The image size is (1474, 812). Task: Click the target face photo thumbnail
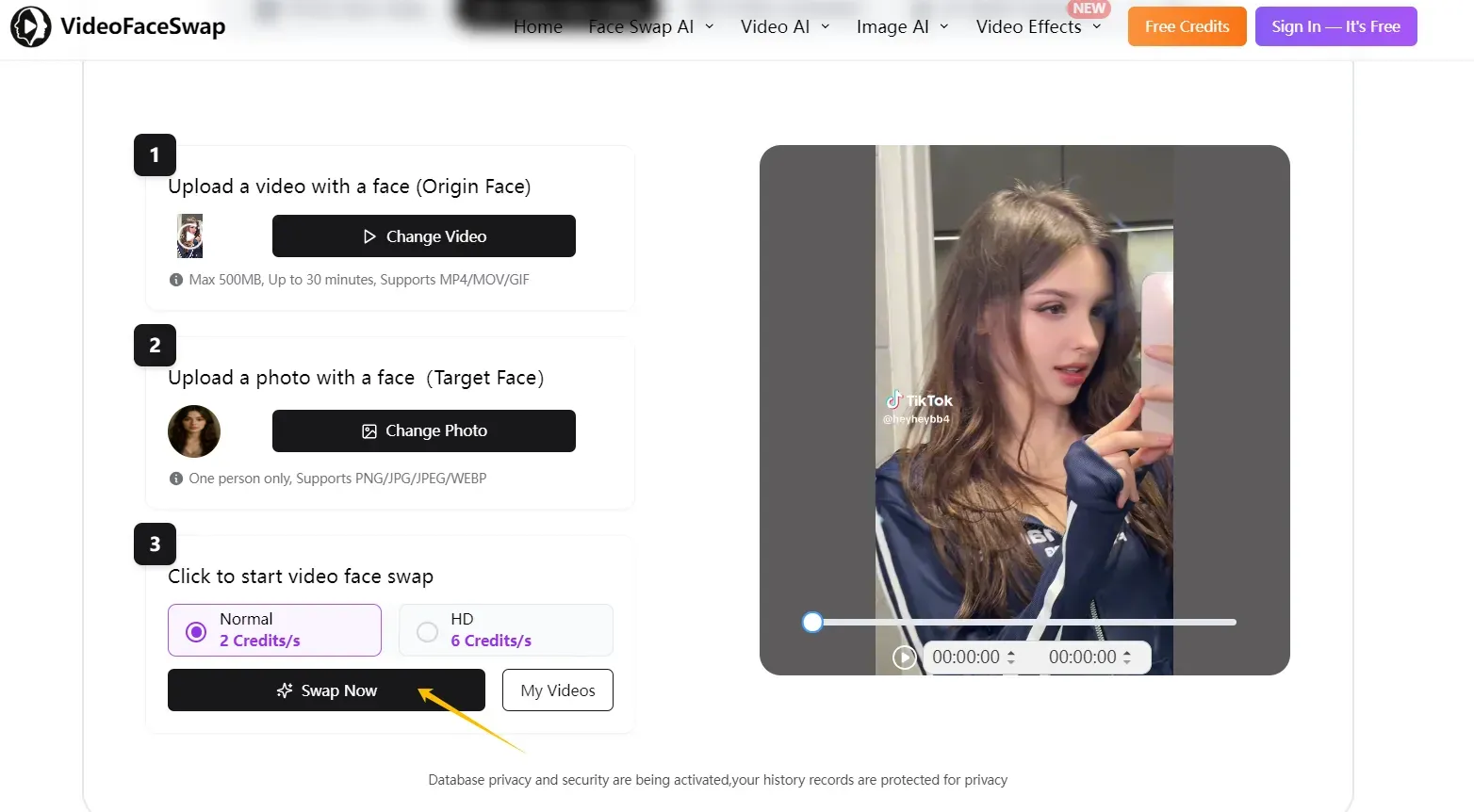click(x=193, y=430)
